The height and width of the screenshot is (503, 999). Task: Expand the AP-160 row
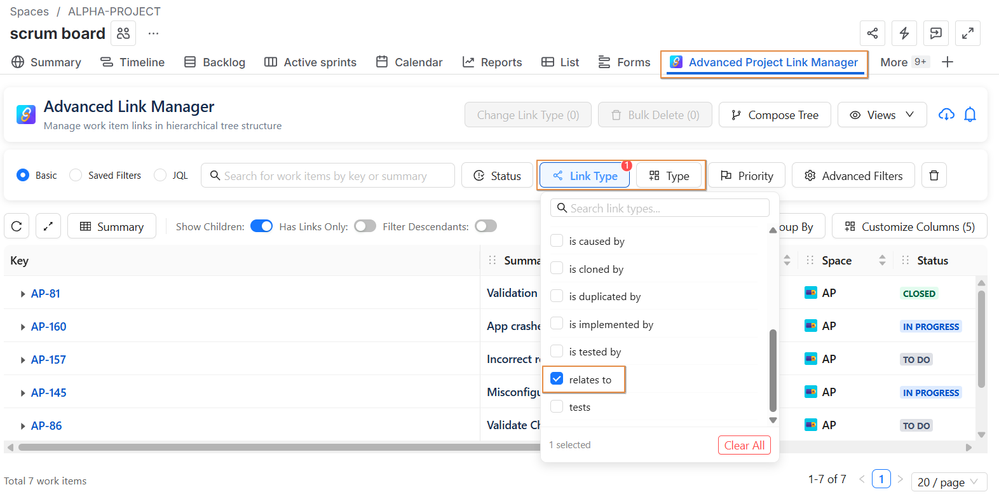coord(23,326)
